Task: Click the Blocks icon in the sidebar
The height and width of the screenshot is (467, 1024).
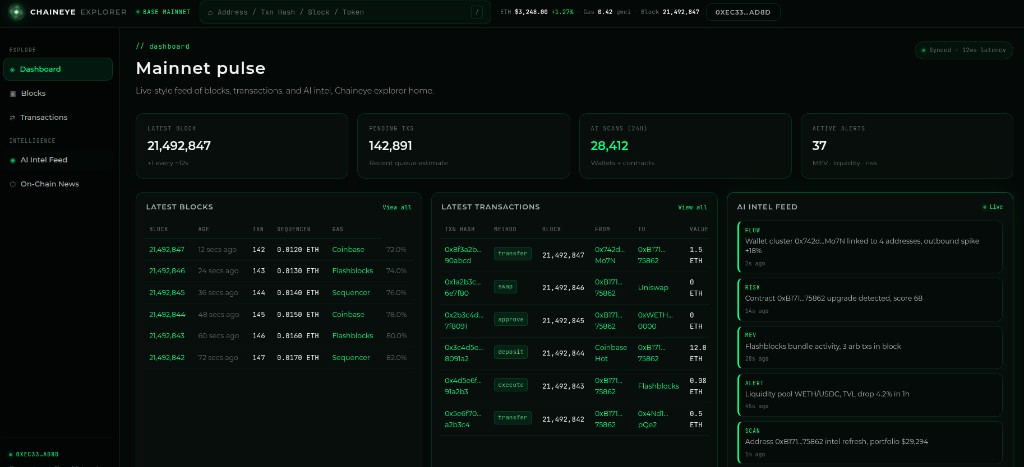Action: pyautogui.click(x=13, y=93)
